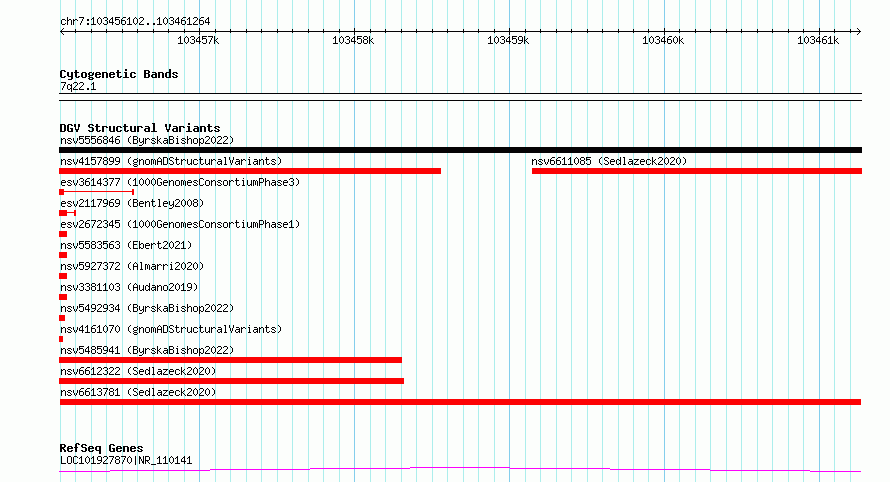Click the chr7:103456102..103461264 coordinate label

[135, 22]
